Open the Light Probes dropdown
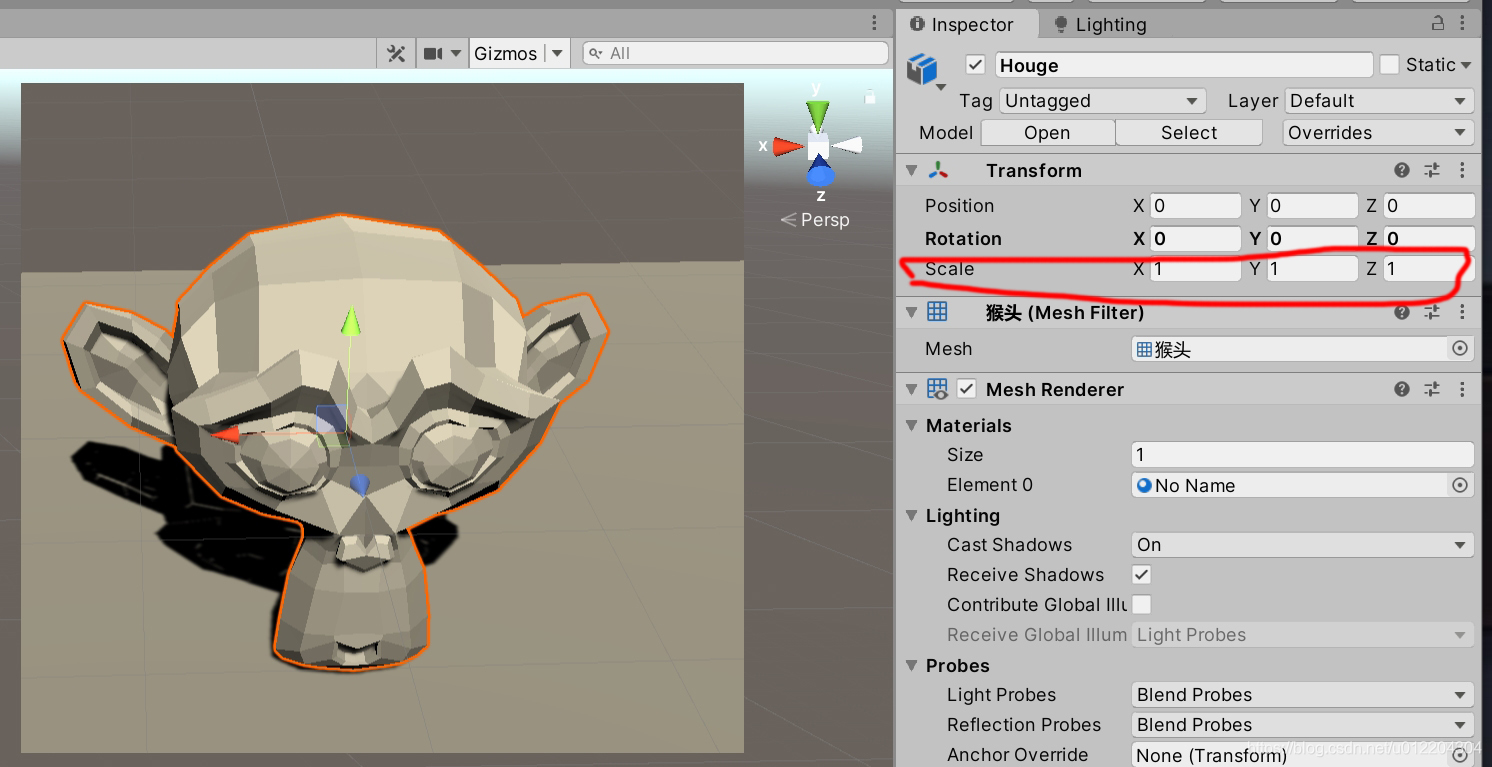The width and height of the screenshot is (1492, 767). click(1303, 695)
